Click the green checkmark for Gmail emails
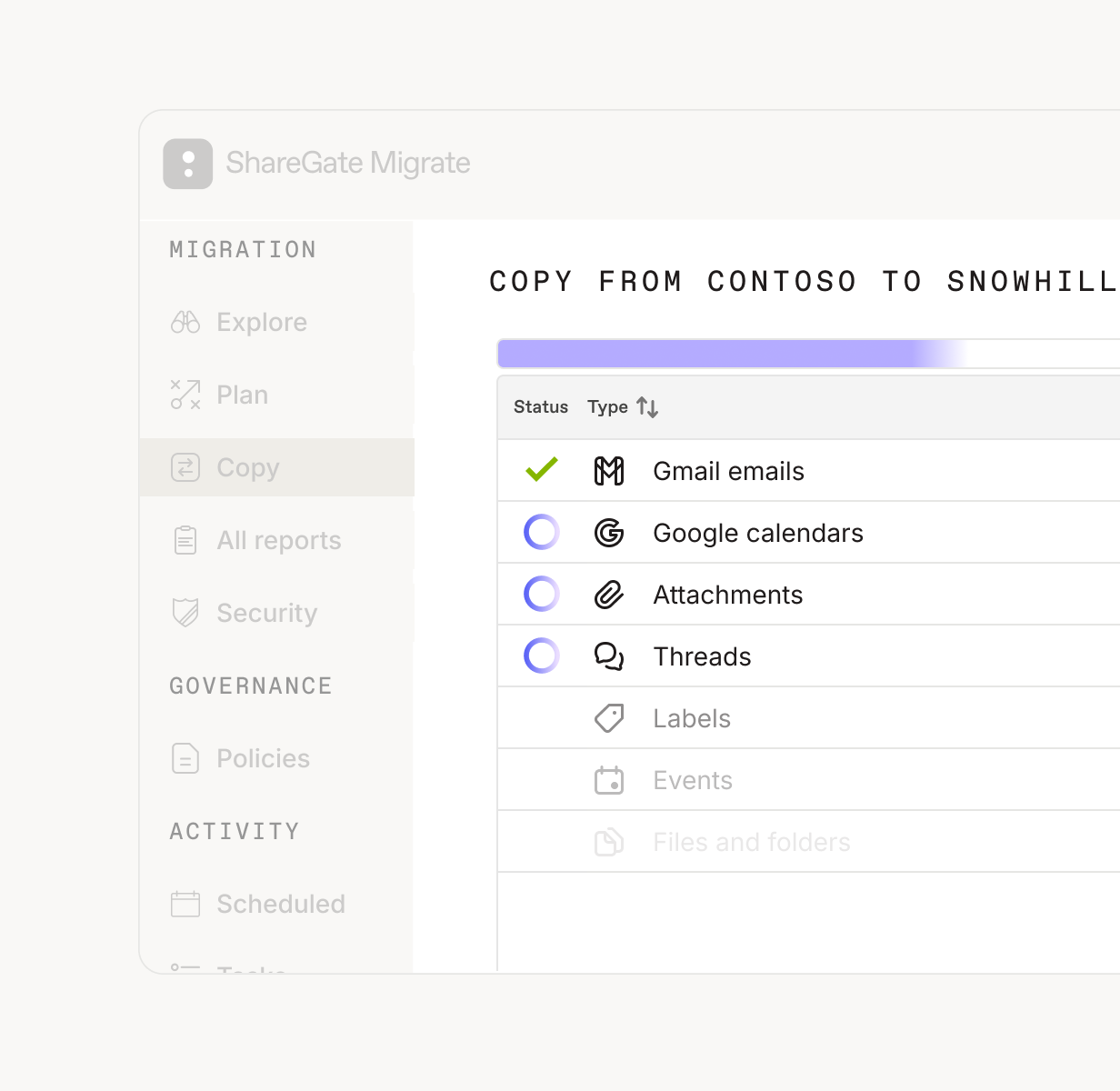This screenshot has width=1120, height=1091. [x=542, y=469]
